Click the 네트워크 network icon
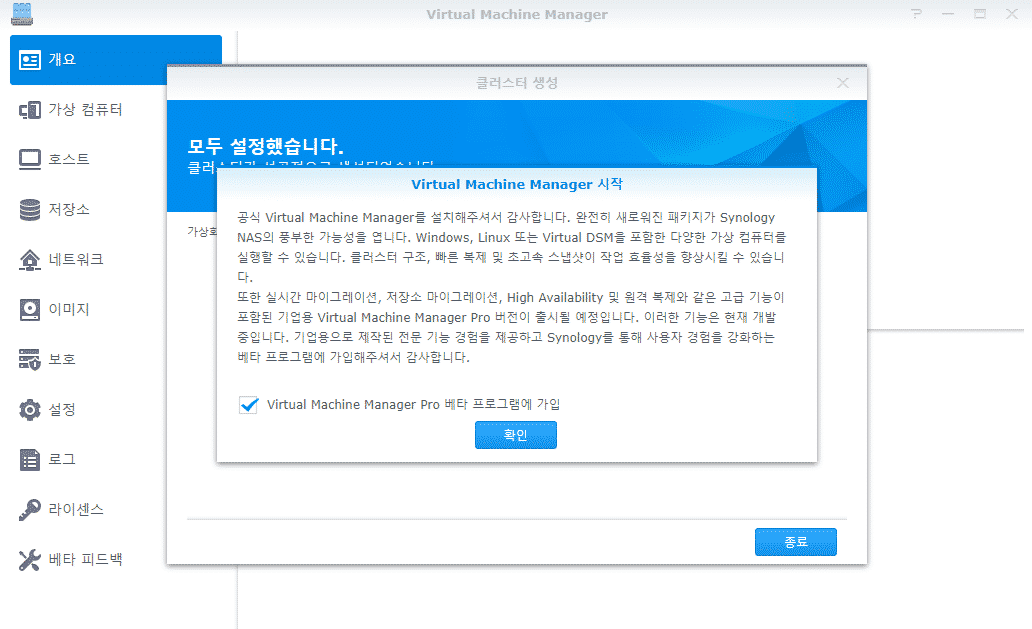 (30, 260)
